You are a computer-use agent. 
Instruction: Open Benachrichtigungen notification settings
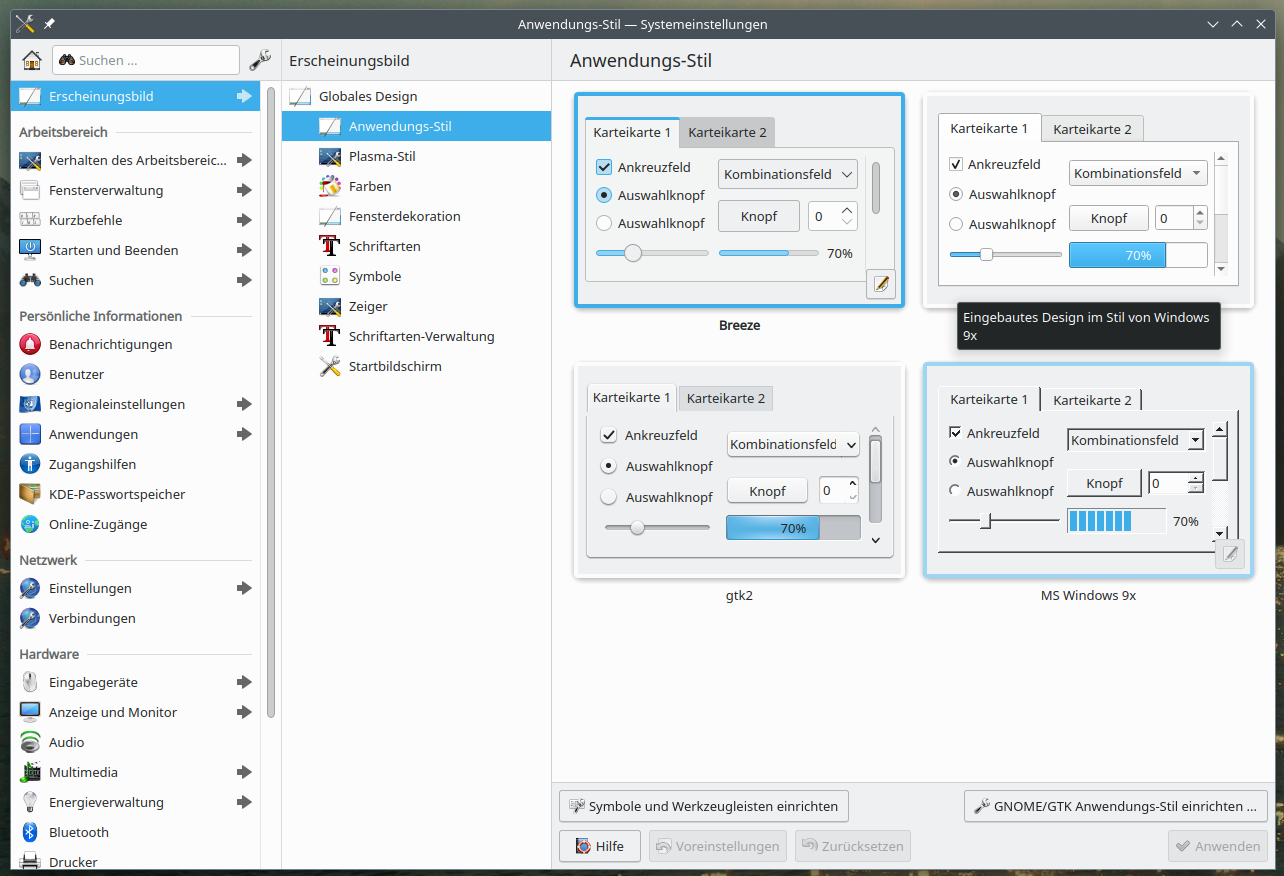[x=110, y=344]
